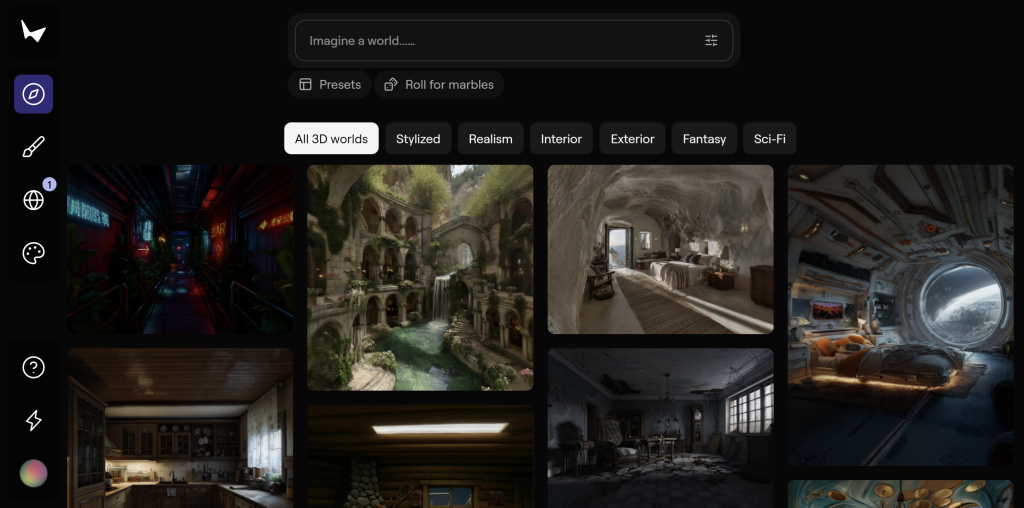1024x508 pixels.
Task: Choose the Sci-Fi category tab
Action: pos(769,139)
